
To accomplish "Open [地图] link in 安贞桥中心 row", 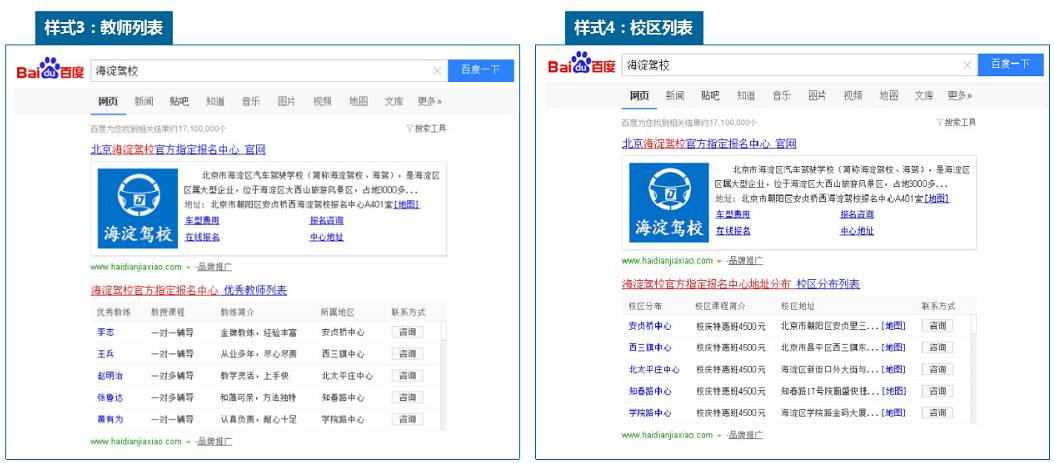I will point(893,326).
